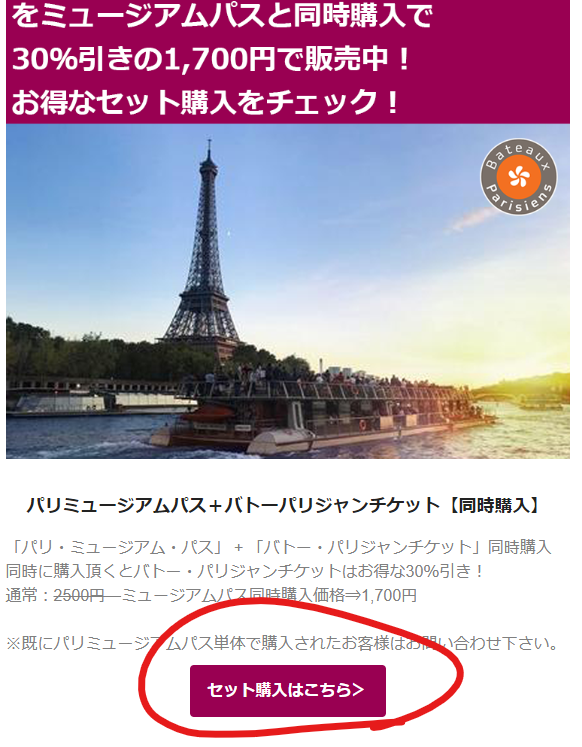This screenshot has width=582, height=747.
Task: Click the struck-through 2500円 regular price
Action: 79,595
